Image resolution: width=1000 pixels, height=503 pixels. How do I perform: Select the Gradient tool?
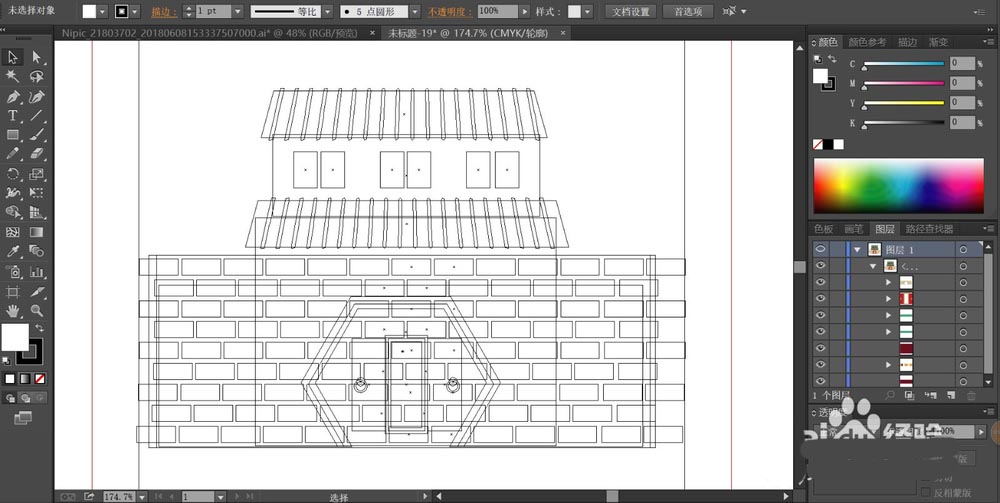pos(37,232)
